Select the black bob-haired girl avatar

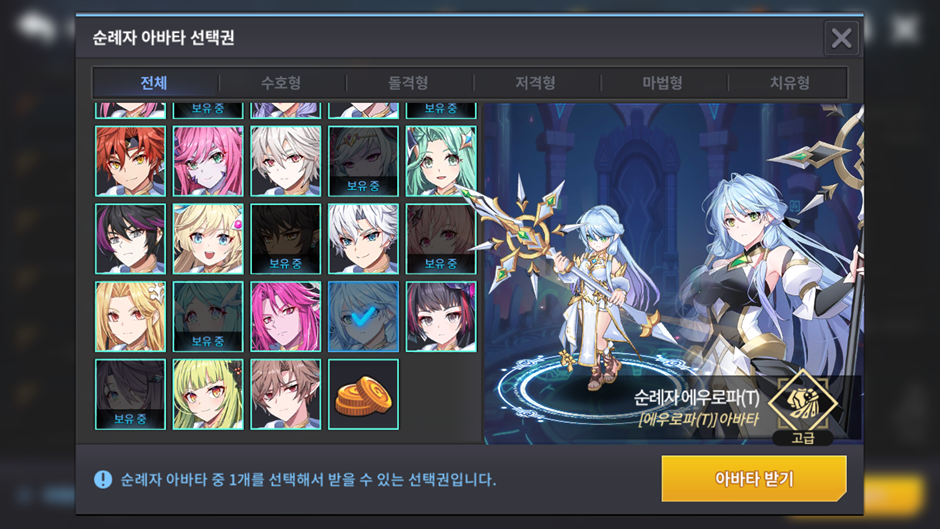click(441, 317)
